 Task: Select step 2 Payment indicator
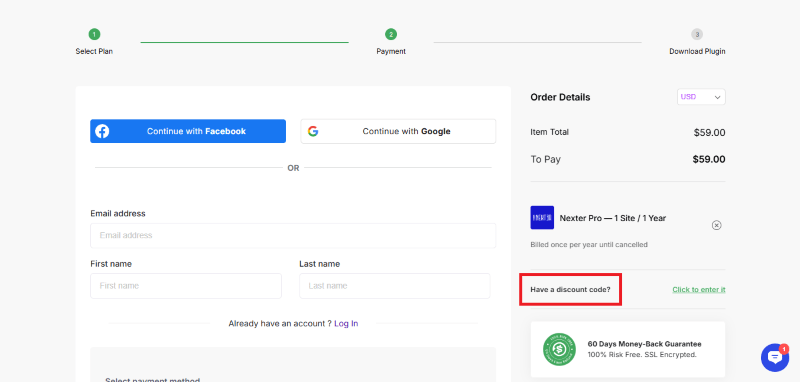[x=391, y=42]
